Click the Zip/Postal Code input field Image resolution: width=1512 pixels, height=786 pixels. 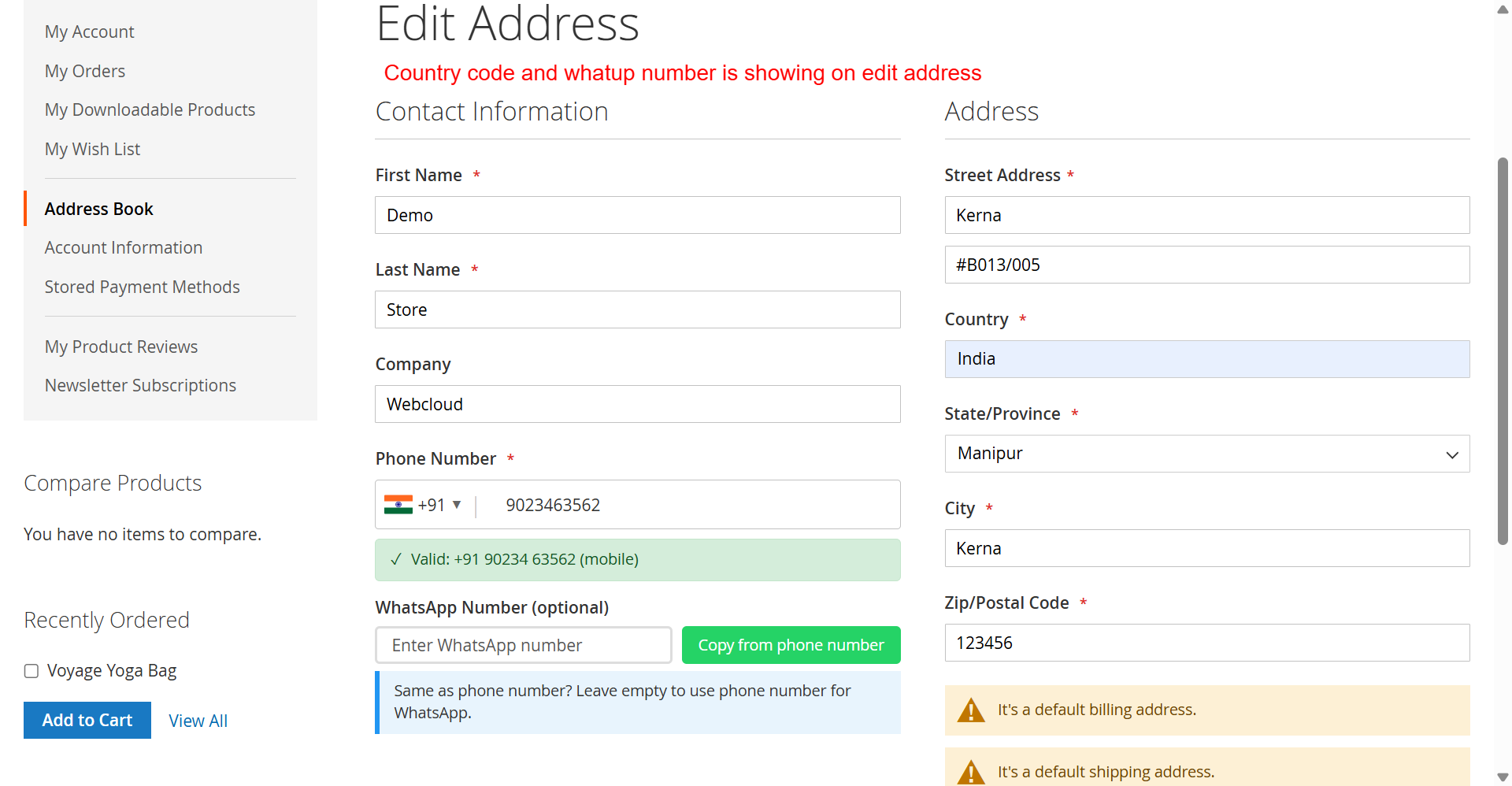(1206, 643)
